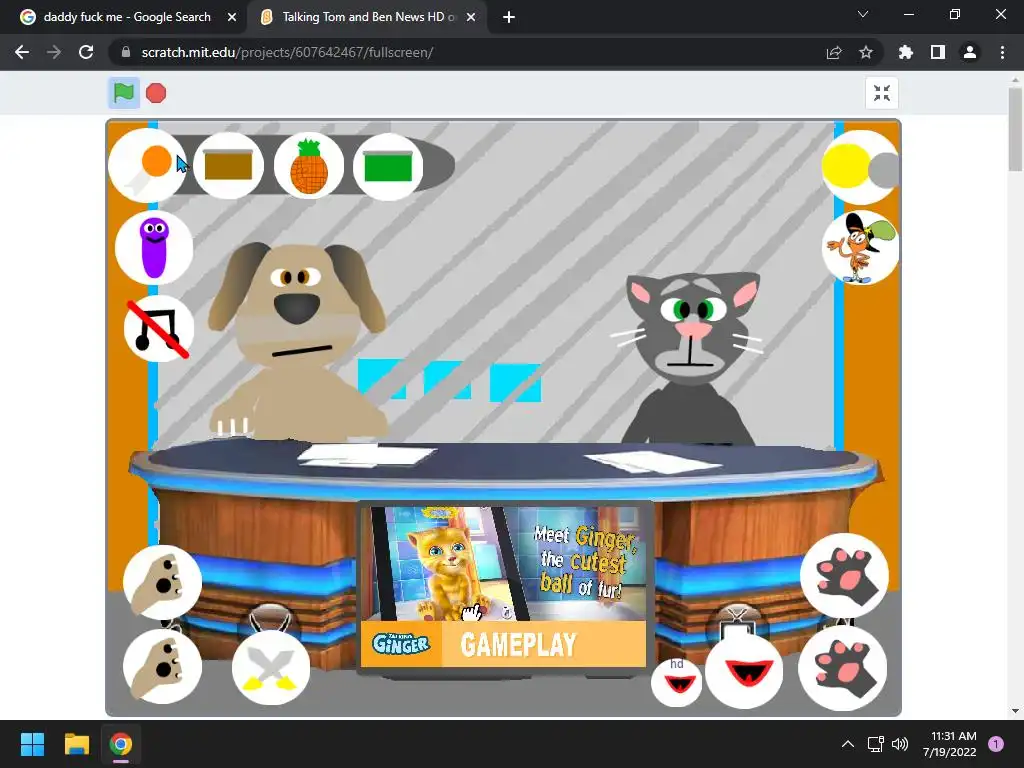Click the upper dog paw button
The width and height of the screenshot is (1024, 768).
(163, 583)
